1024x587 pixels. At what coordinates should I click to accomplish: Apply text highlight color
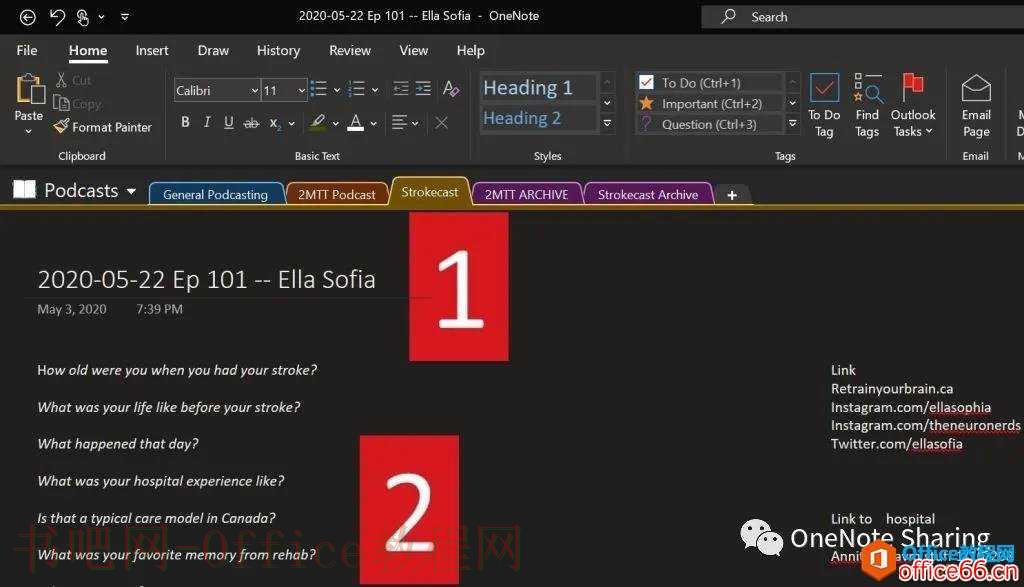point(318,122)
